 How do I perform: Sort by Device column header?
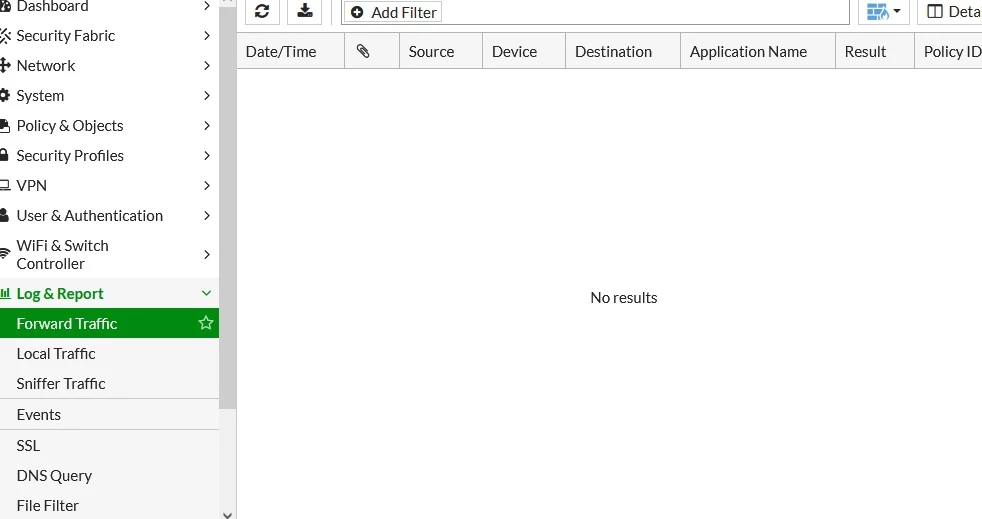[524, 51]
